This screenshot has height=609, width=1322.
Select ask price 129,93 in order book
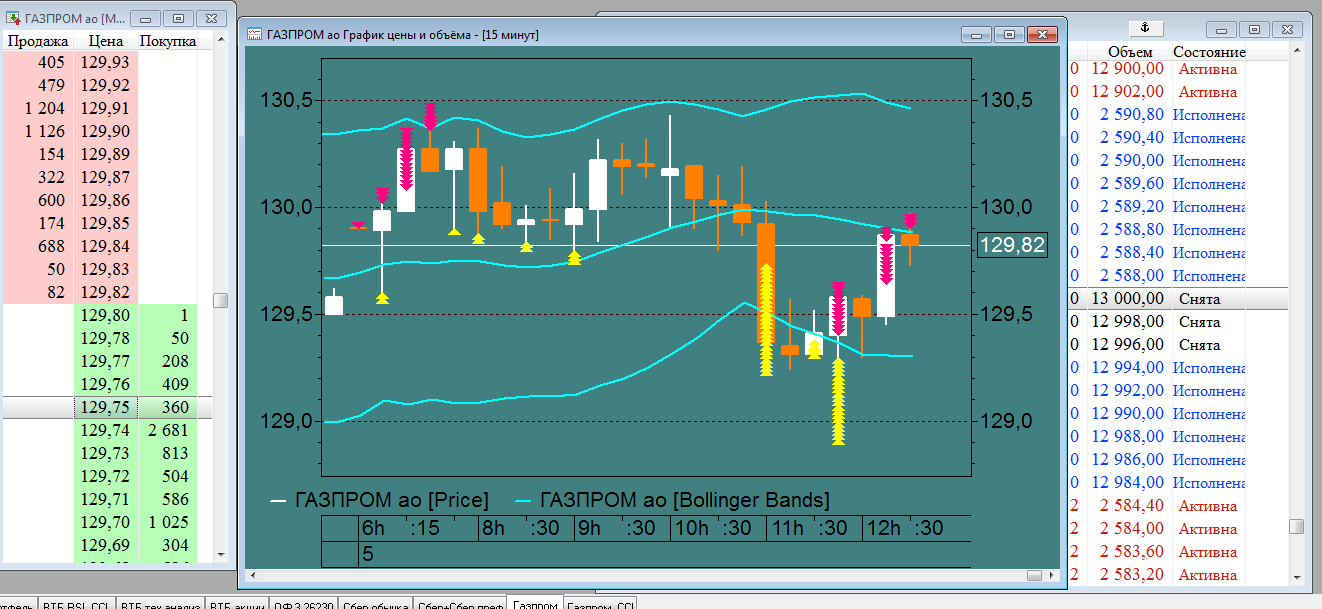pyautogui.click(x=106, y=62)
